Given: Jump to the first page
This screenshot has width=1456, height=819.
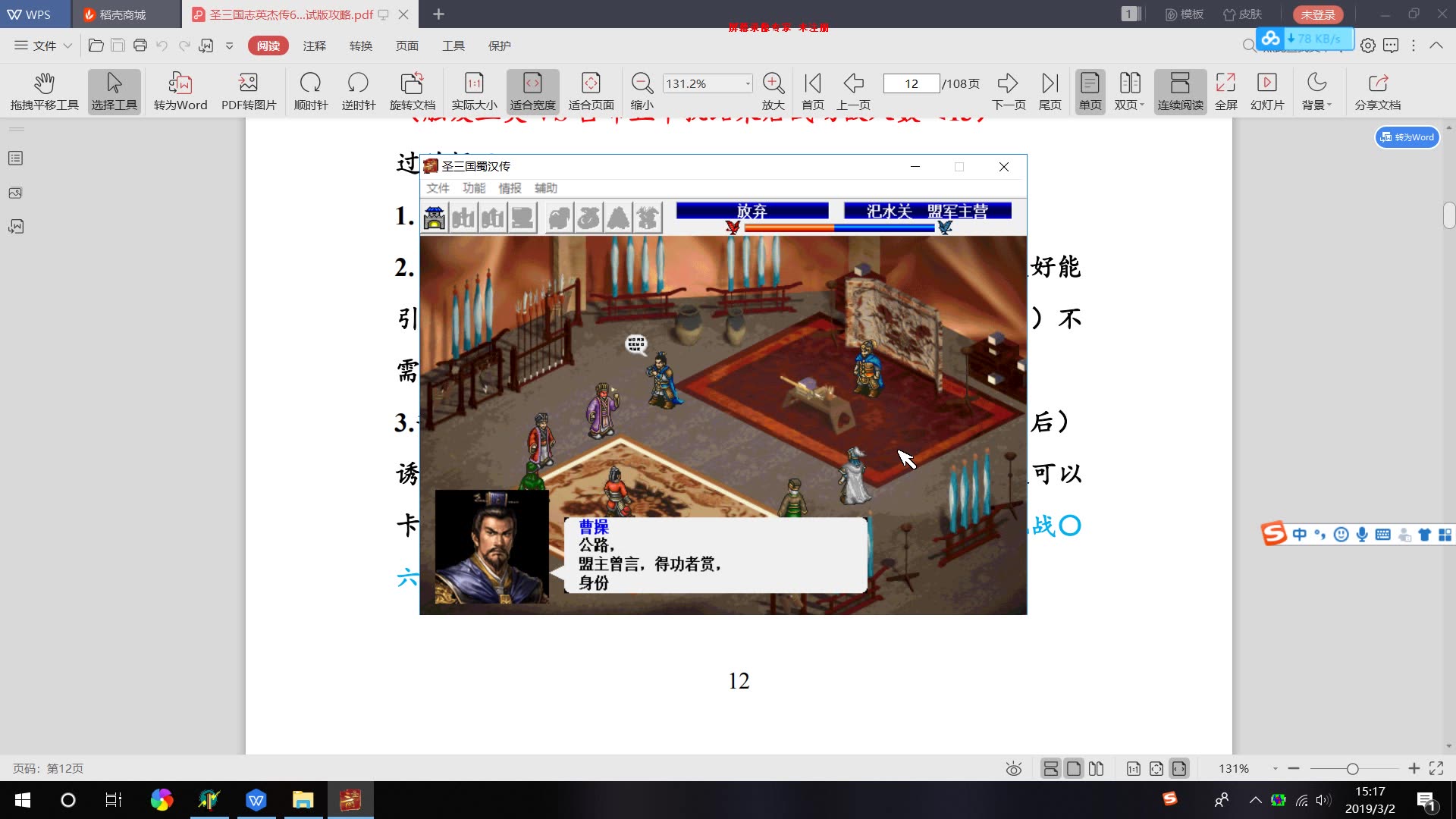Looking at the screenshot, I should (x=812, y=92).
